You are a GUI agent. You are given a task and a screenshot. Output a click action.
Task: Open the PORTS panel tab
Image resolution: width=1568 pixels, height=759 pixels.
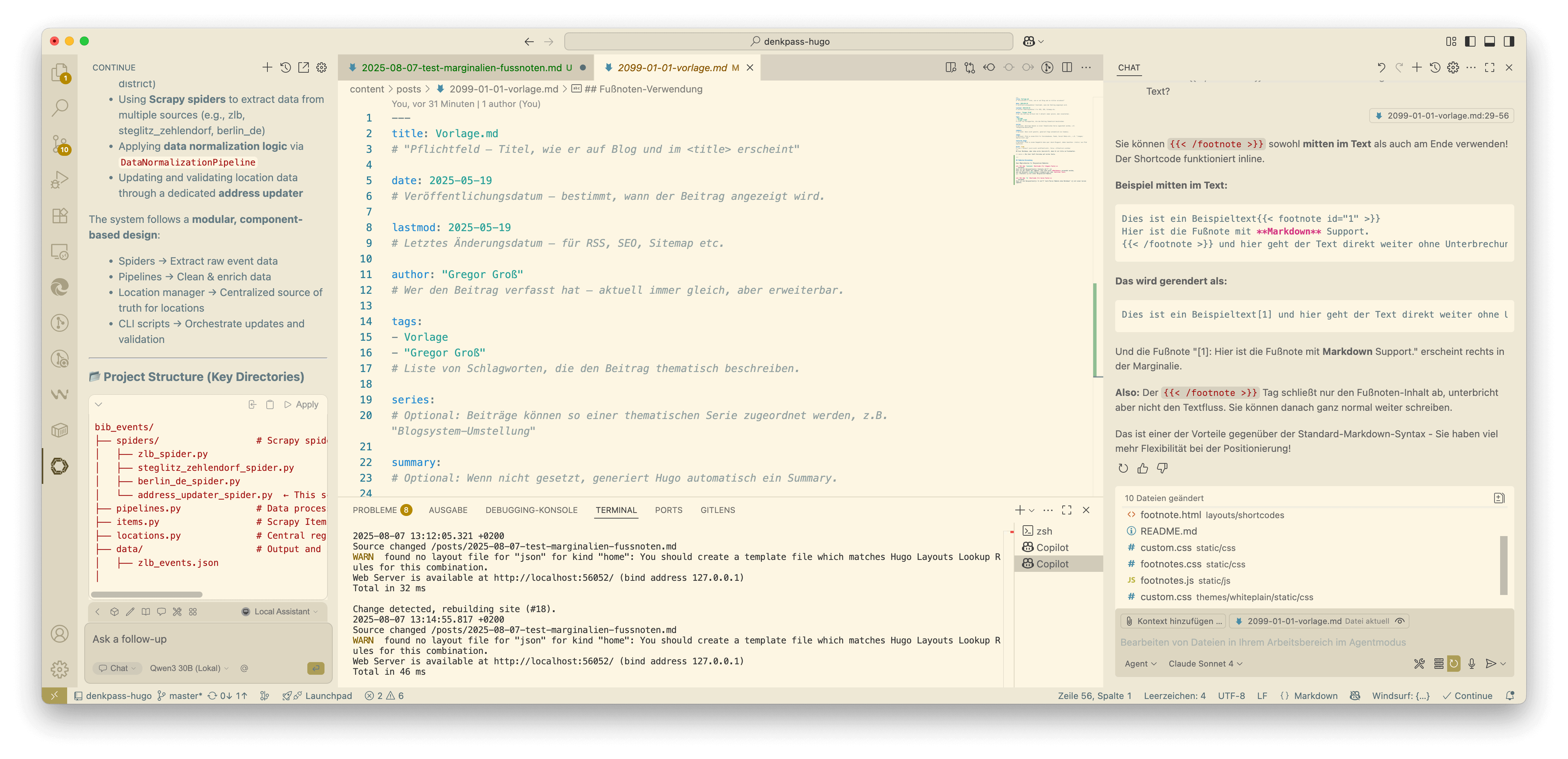click(x=668, y=510)
